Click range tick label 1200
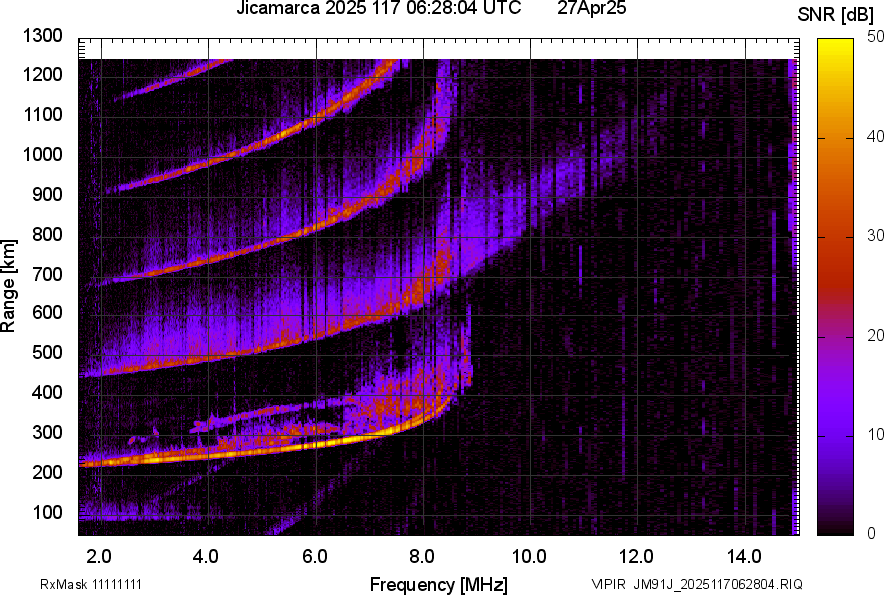This screenshot has height=595, width=884. [x=43, y=74]
